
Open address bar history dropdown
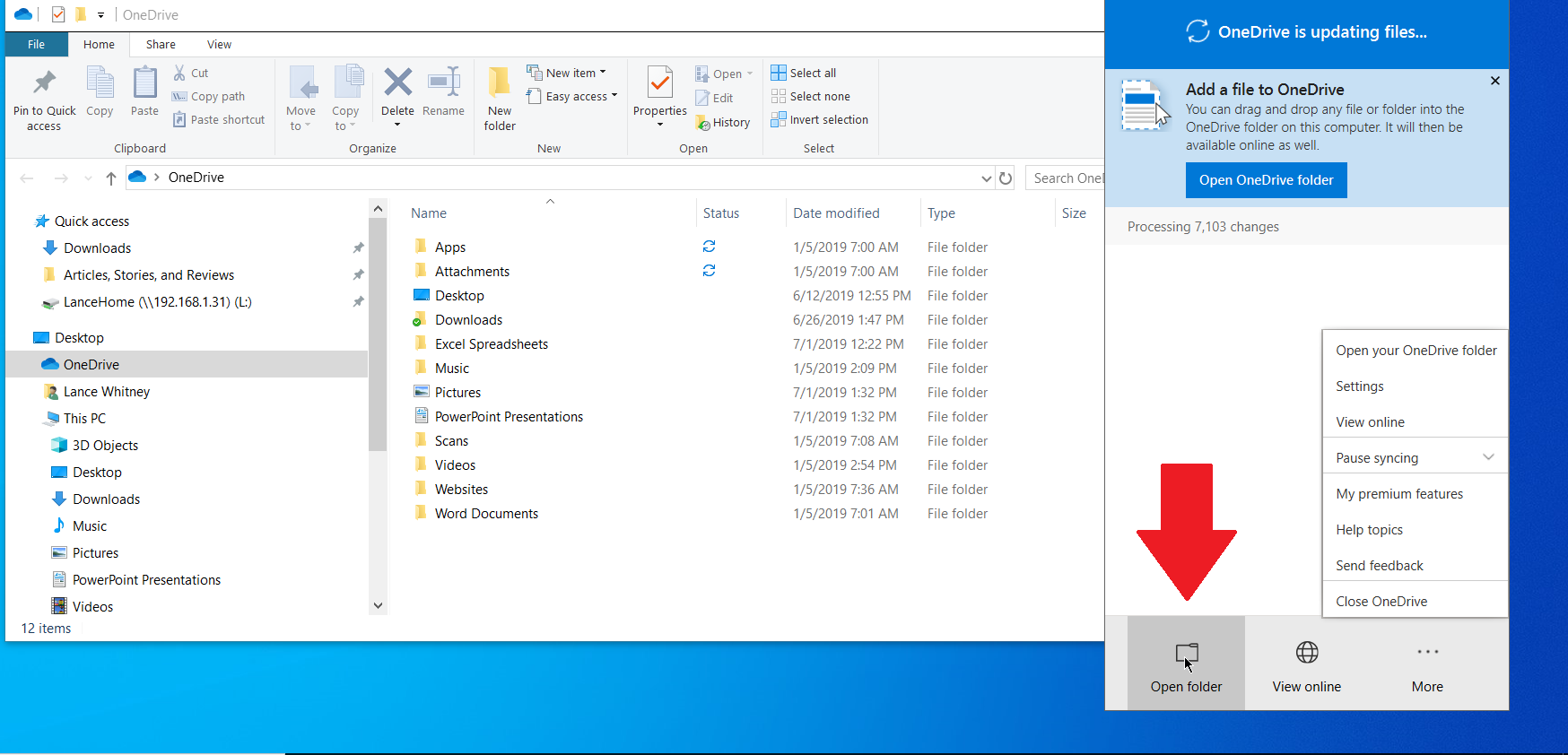click(x=986, y=178)
